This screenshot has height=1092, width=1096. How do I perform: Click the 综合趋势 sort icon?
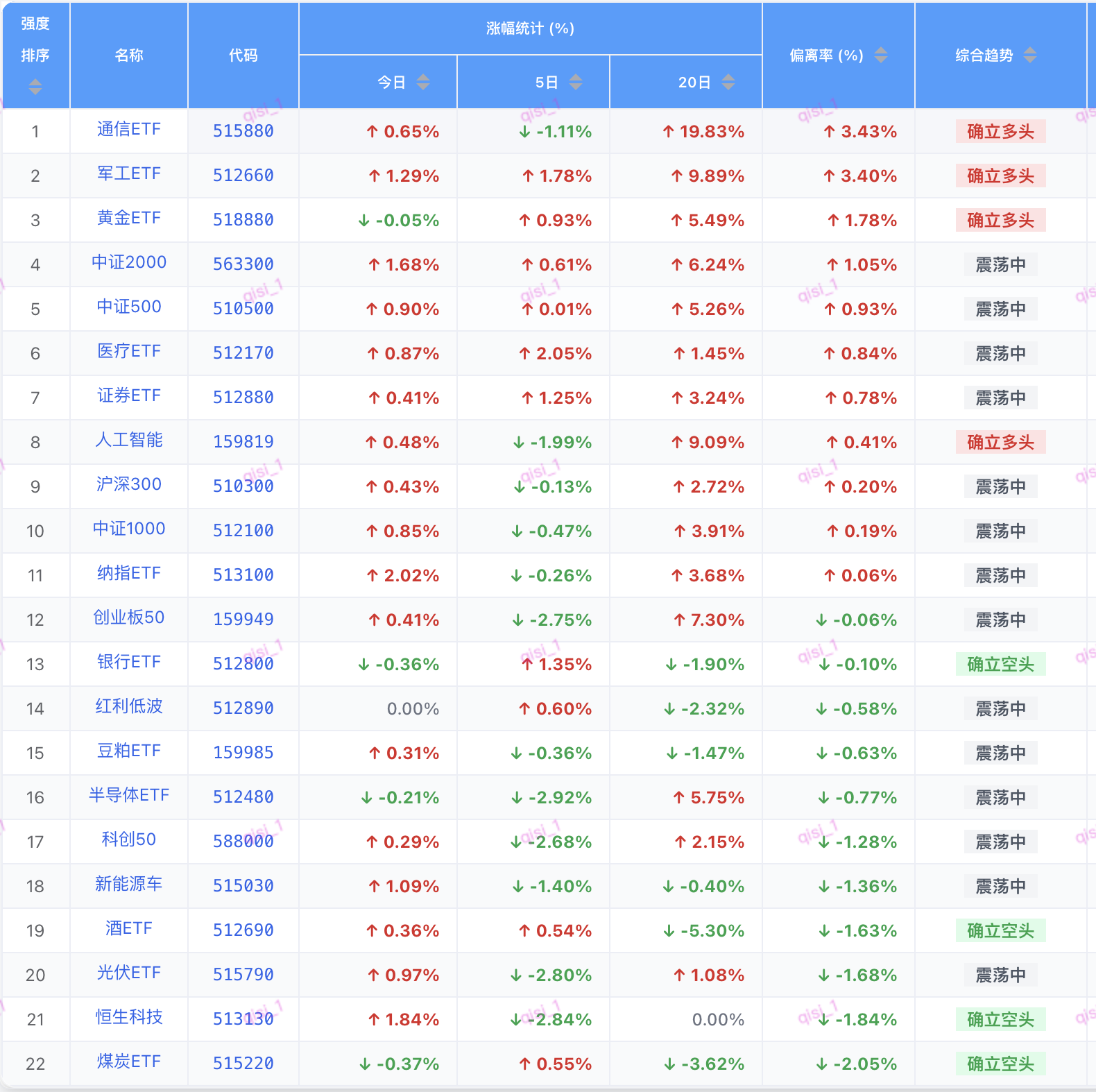[1029, 55]
